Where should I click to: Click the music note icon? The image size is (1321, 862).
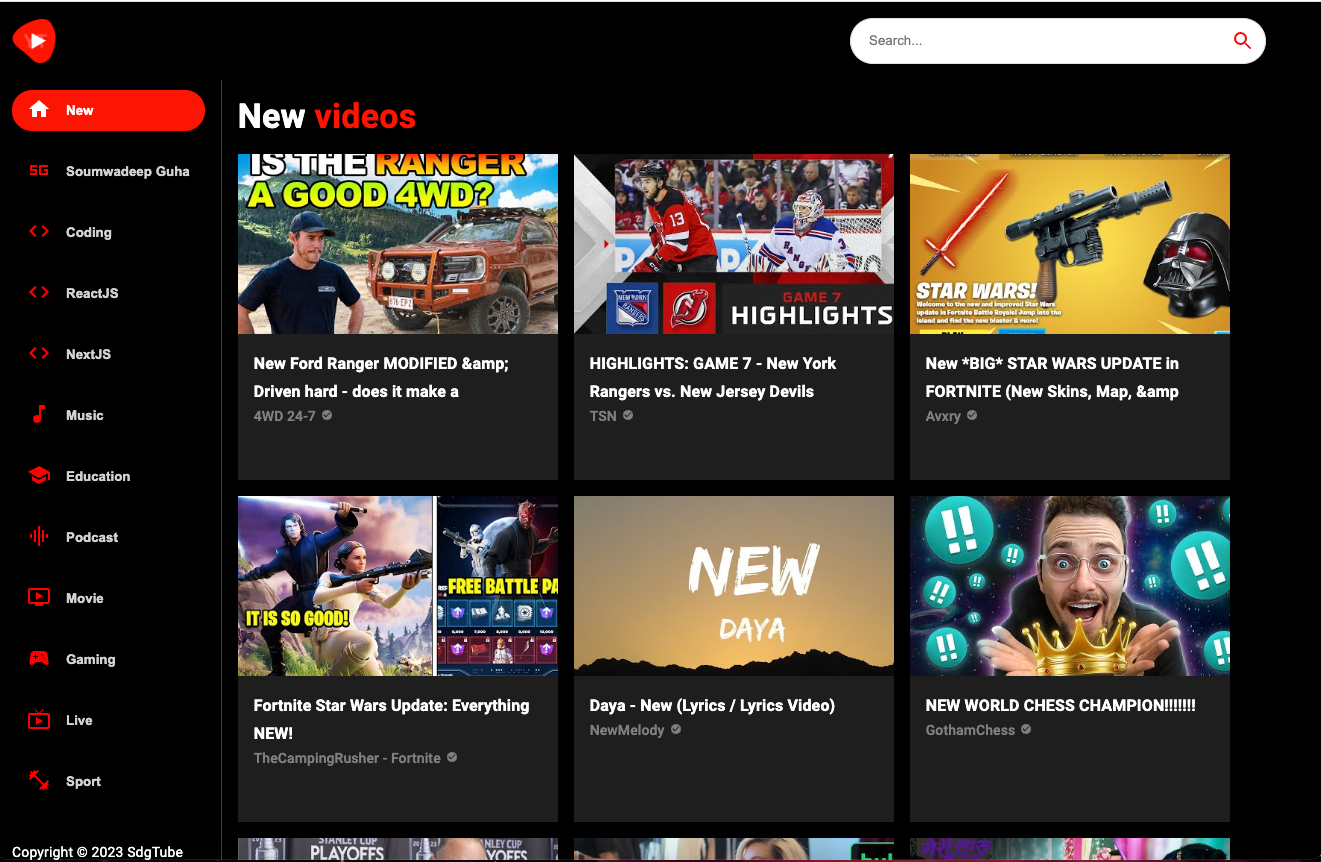pos(39,415)
